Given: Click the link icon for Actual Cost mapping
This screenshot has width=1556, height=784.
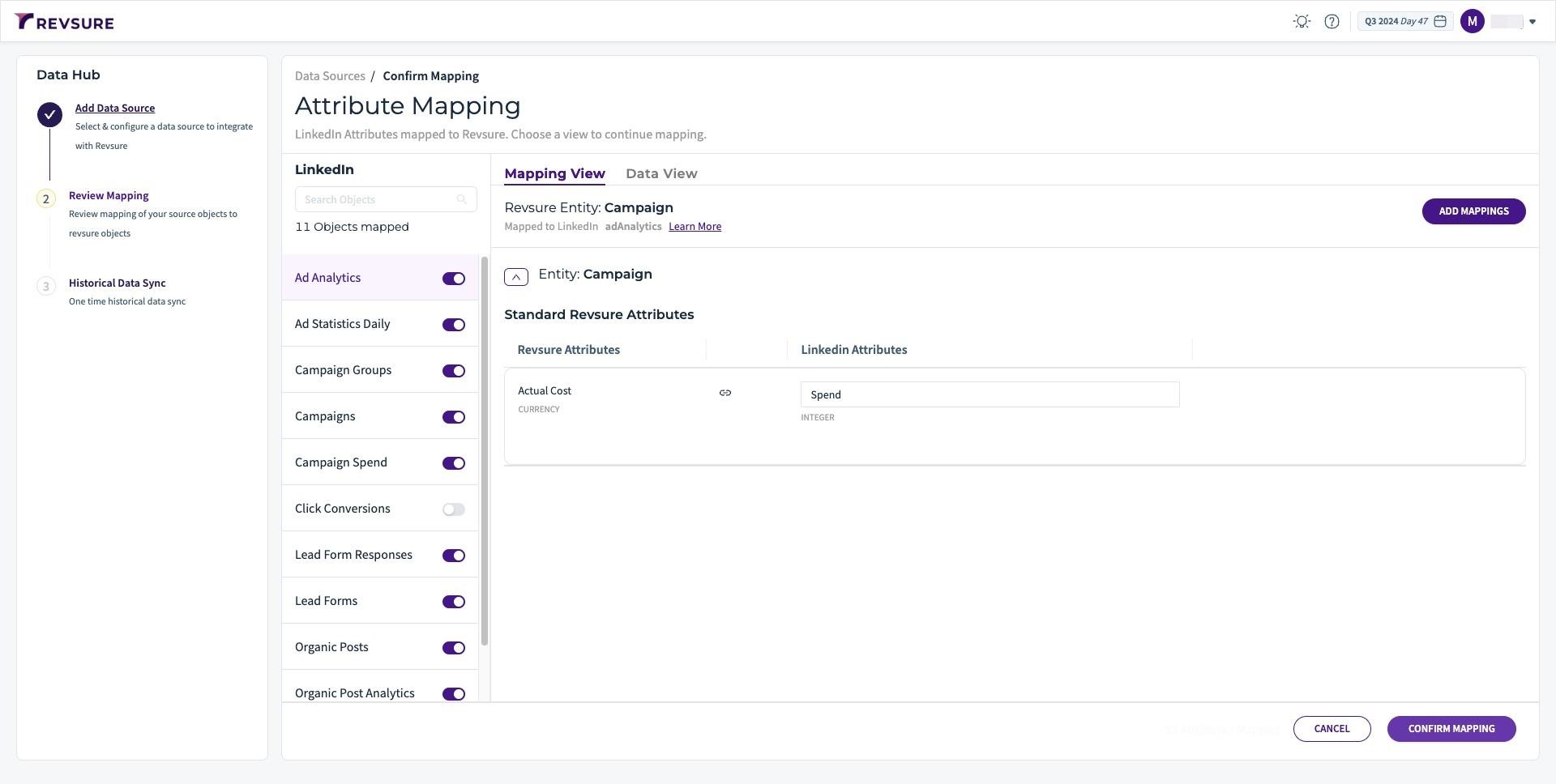Looking at the screenshot, I should [x=725, y=393].
